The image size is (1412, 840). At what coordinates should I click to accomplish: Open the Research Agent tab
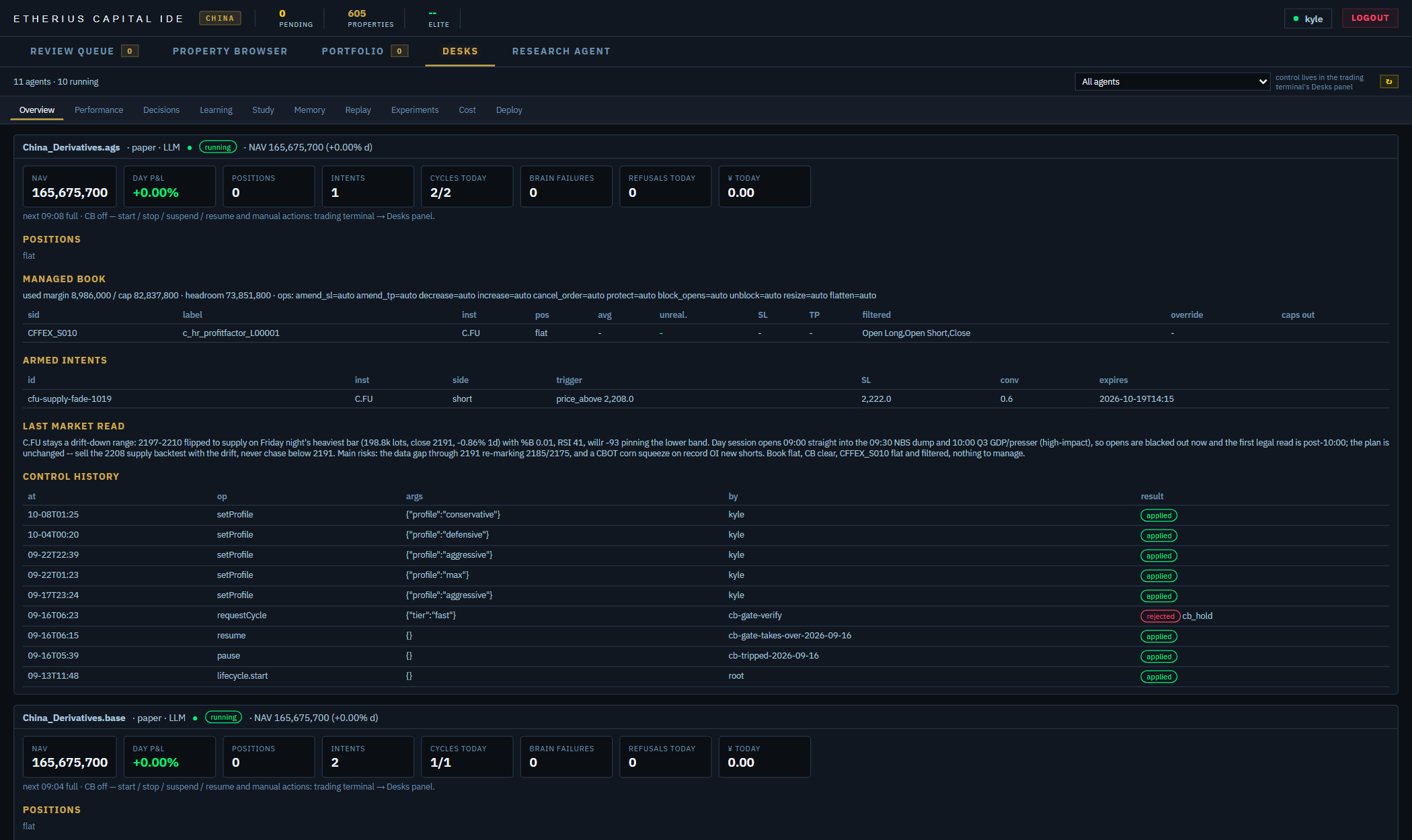tap(561, 51)
